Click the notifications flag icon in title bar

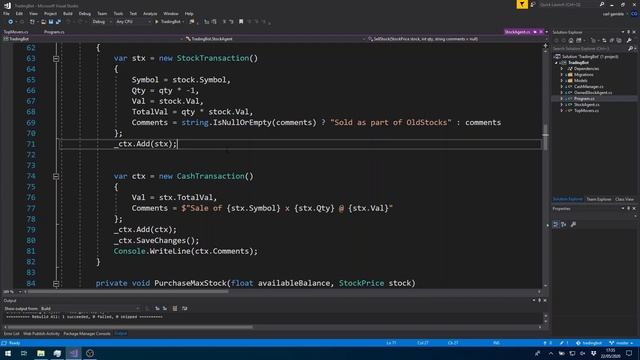(522, 4)
